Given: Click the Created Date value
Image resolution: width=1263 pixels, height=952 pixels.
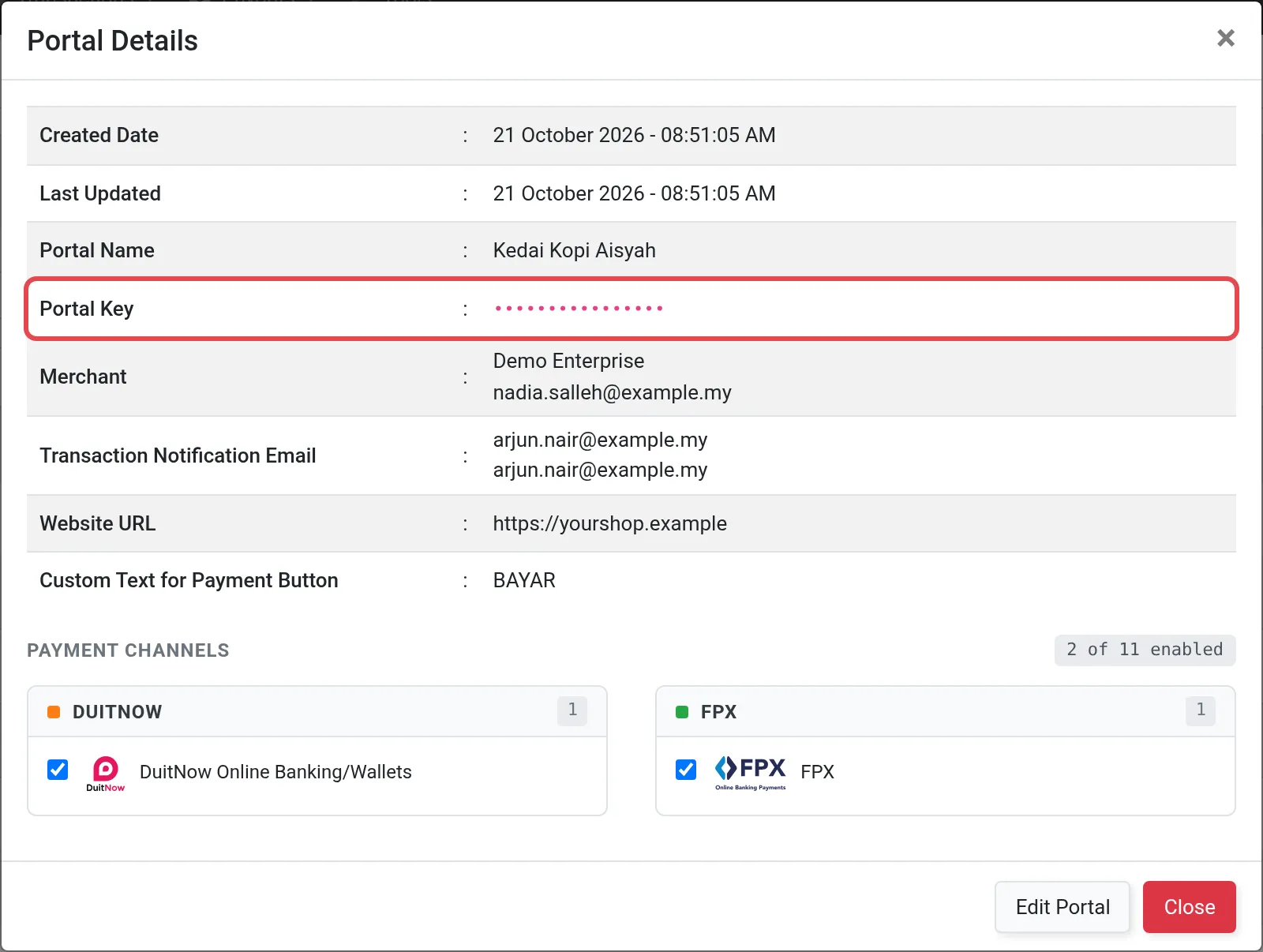Looking at the screenshot, I should point(634,135).
